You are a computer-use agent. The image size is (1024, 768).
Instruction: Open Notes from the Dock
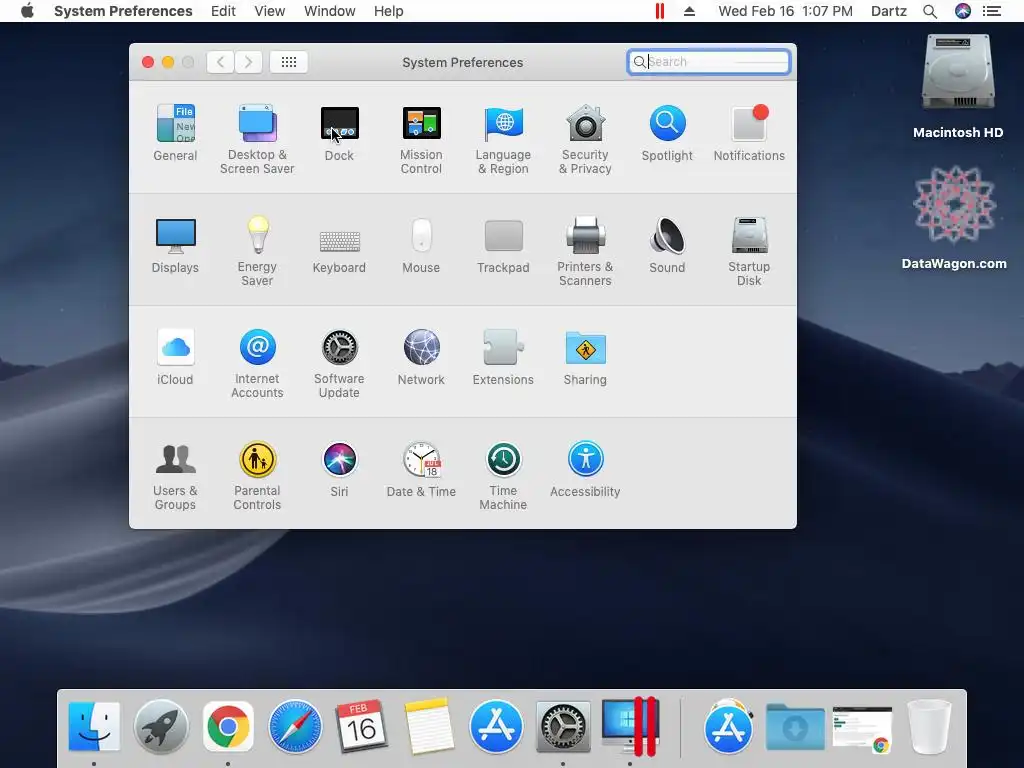point(429,726)
